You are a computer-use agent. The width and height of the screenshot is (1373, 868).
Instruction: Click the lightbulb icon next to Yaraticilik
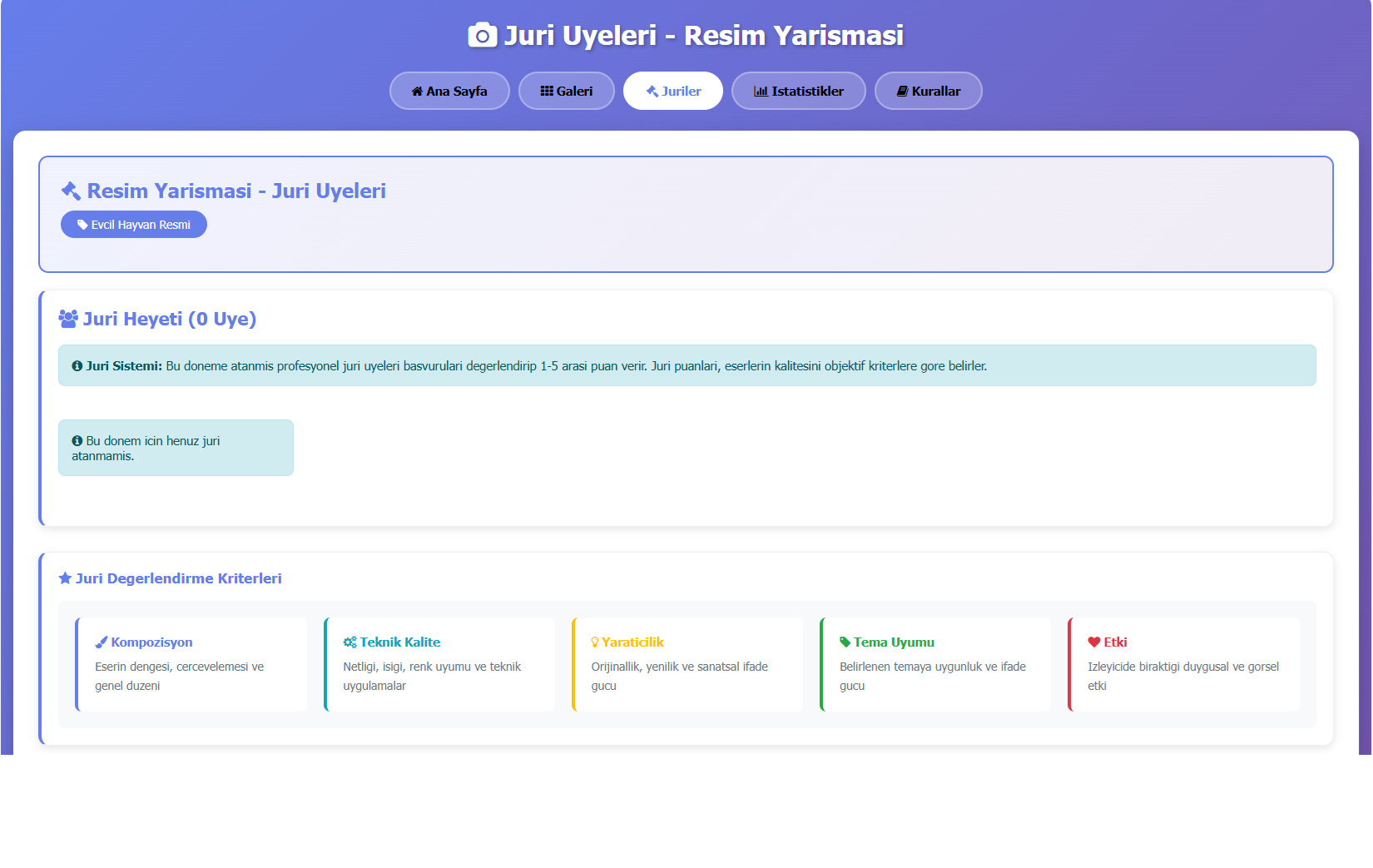coord(595,642)
